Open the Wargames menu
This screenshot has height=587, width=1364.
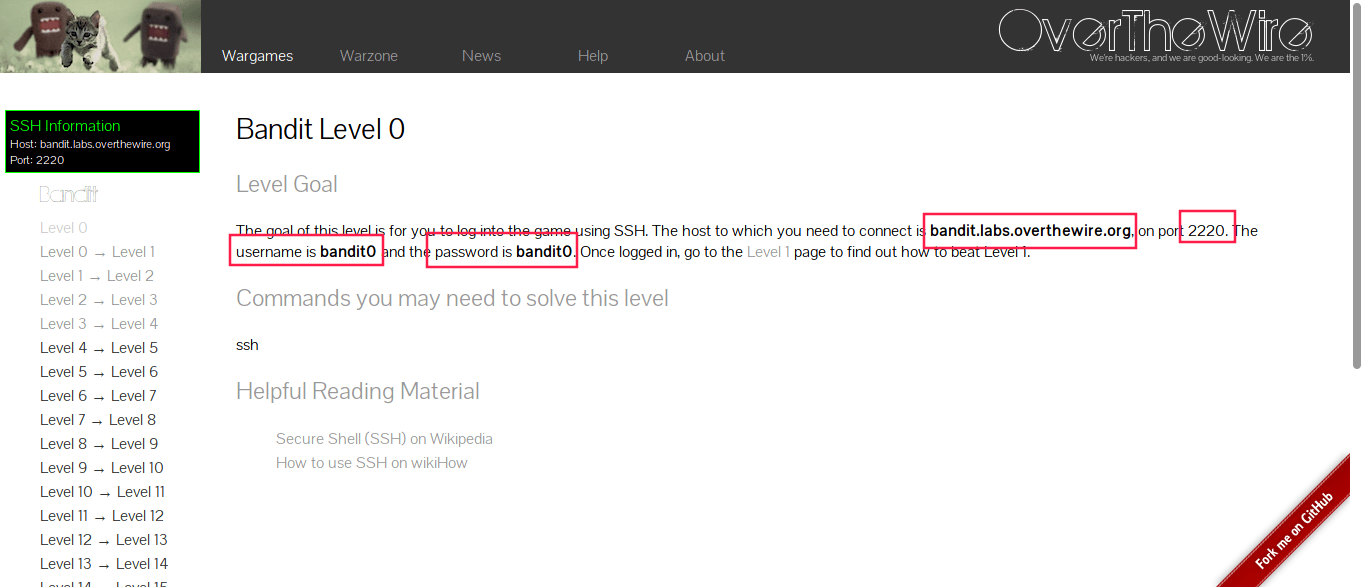(x=257, y=56)
